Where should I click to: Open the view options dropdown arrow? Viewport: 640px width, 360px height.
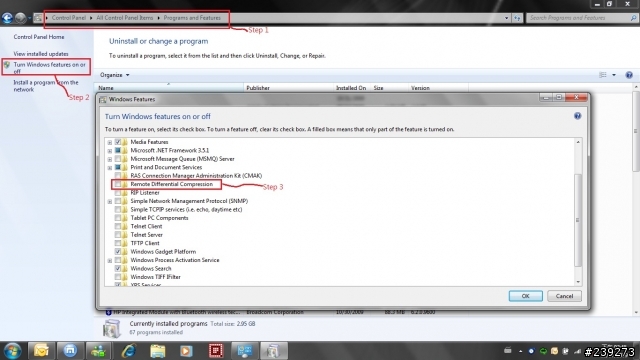click(x=614, y=75)
